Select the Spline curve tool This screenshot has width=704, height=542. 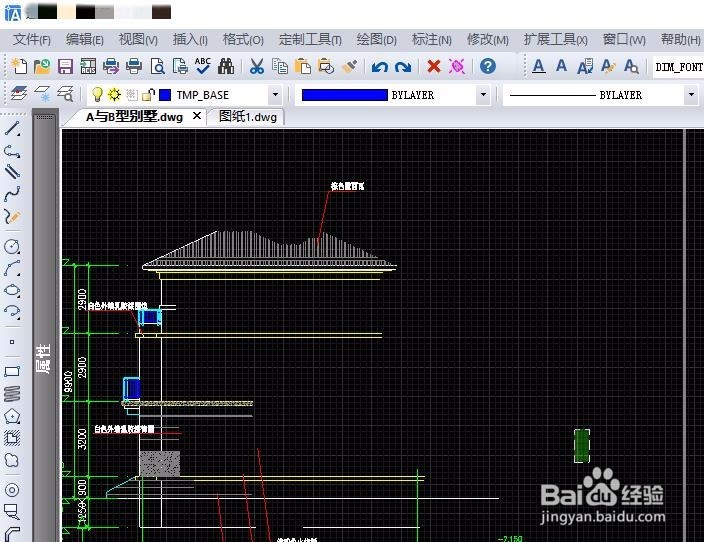pos(13,194)
